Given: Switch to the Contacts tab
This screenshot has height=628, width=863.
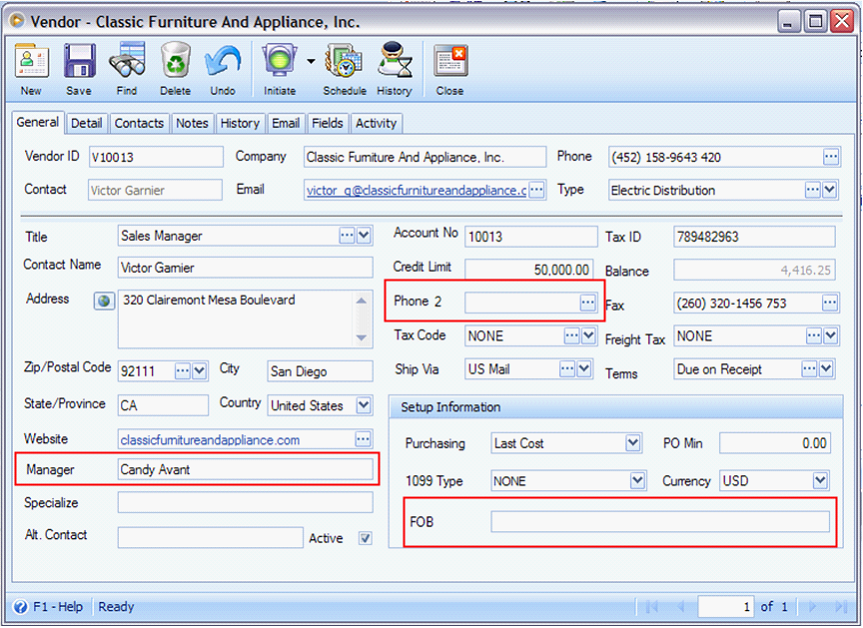Looking at the screenshot, I should click(x=139, y=123).
